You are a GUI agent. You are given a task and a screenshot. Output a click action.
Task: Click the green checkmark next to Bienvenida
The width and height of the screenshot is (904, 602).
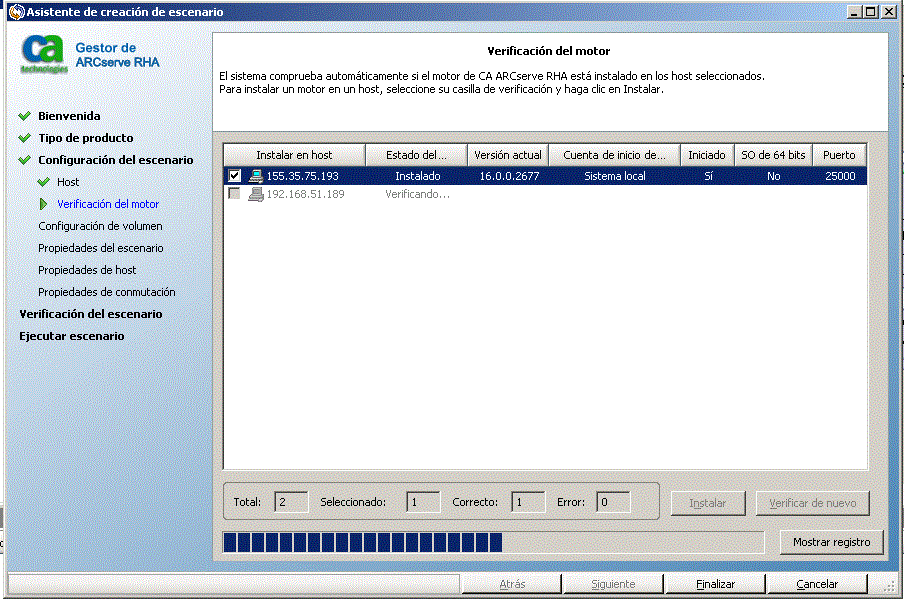tap(24, 115)
